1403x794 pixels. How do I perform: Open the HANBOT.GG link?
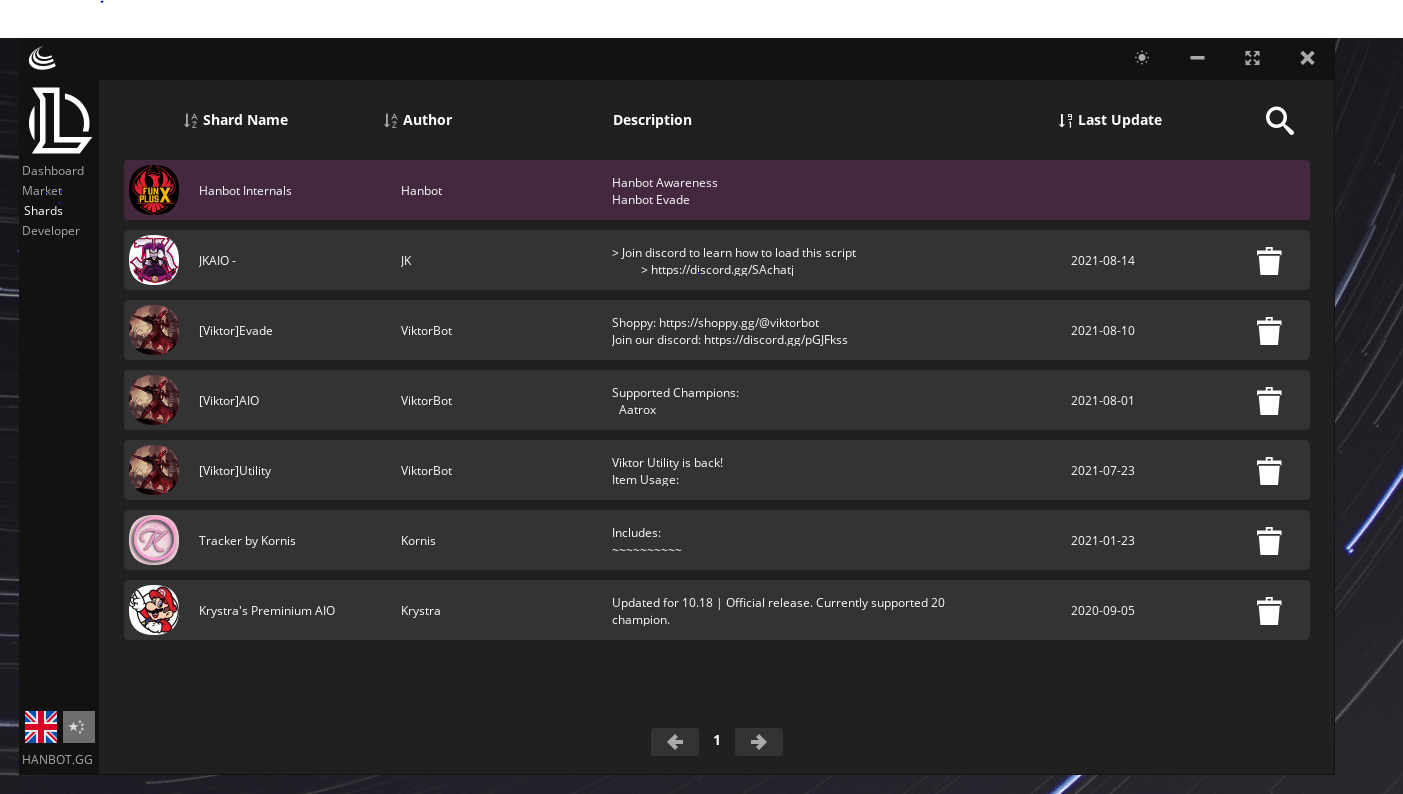click(x=57, y=760)
